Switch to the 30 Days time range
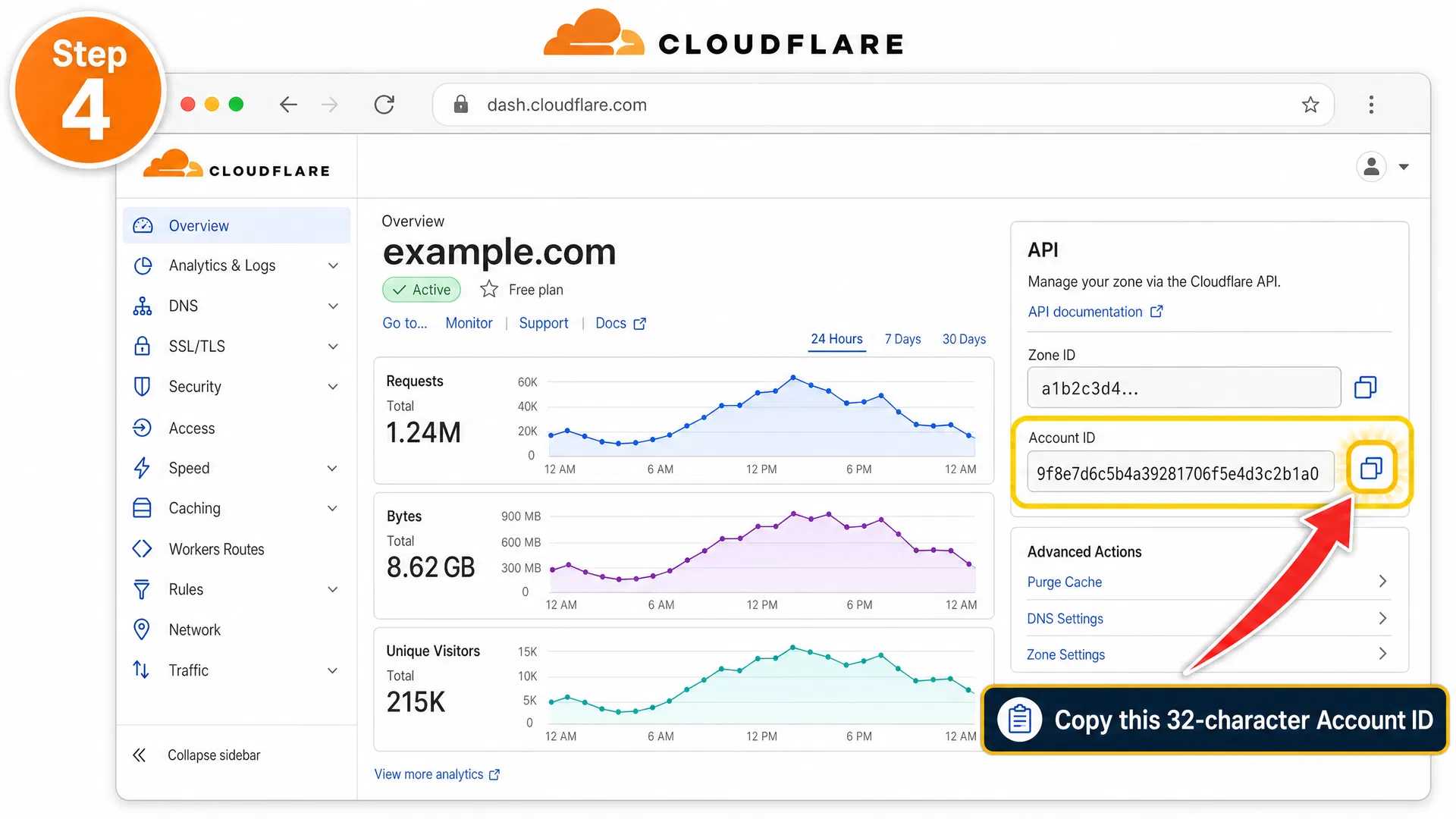 tap(964, 339)
